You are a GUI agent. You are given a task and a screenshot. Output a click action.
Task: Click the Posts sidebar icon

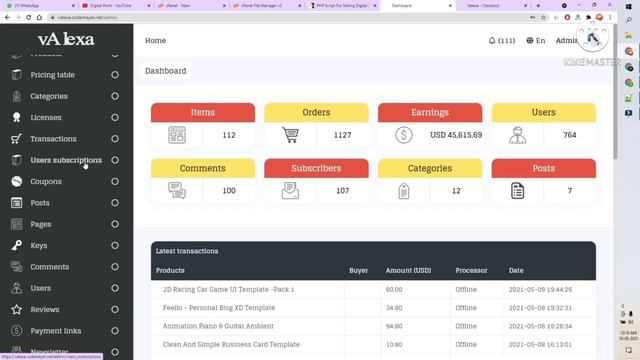click(16, 203)
